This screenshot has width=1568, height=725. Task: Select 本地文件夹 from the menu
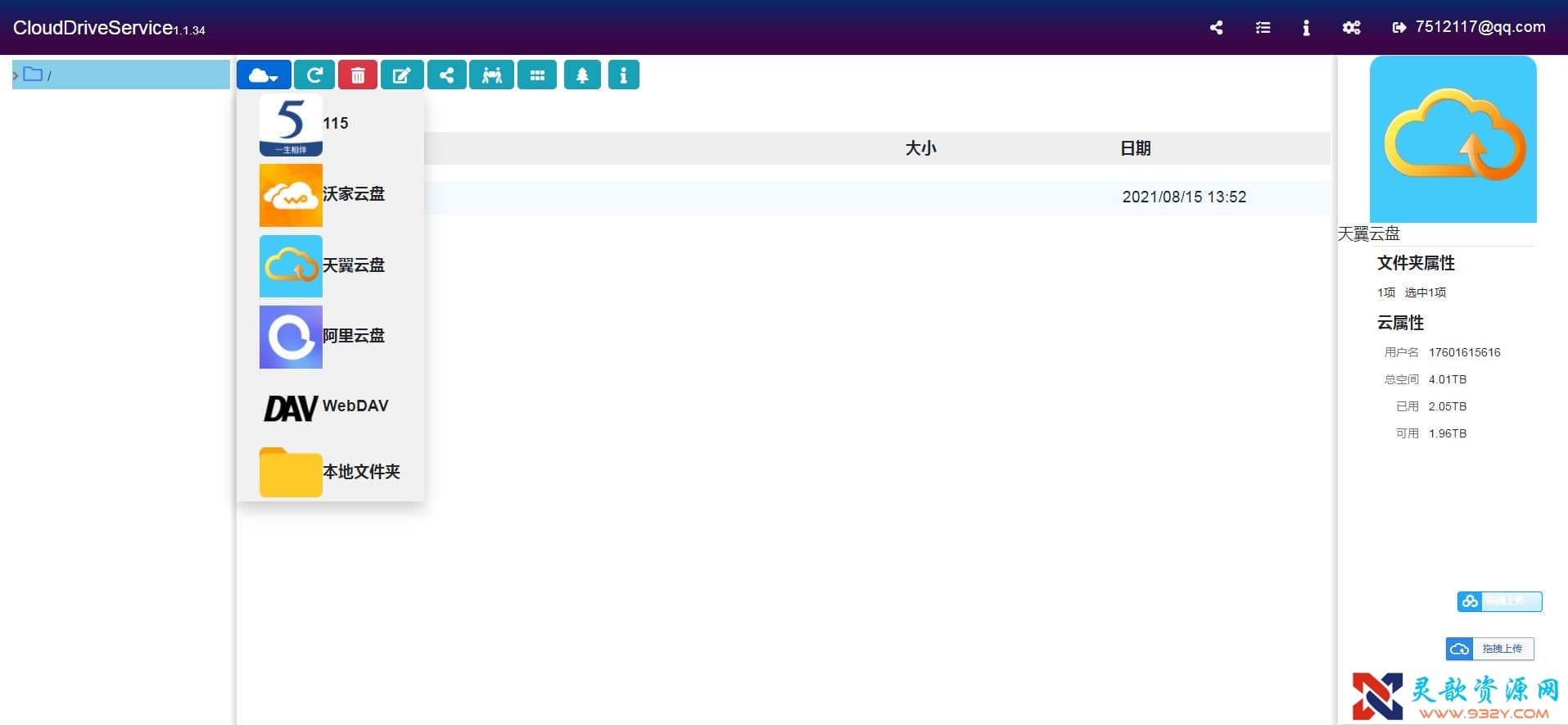point(330,472)
